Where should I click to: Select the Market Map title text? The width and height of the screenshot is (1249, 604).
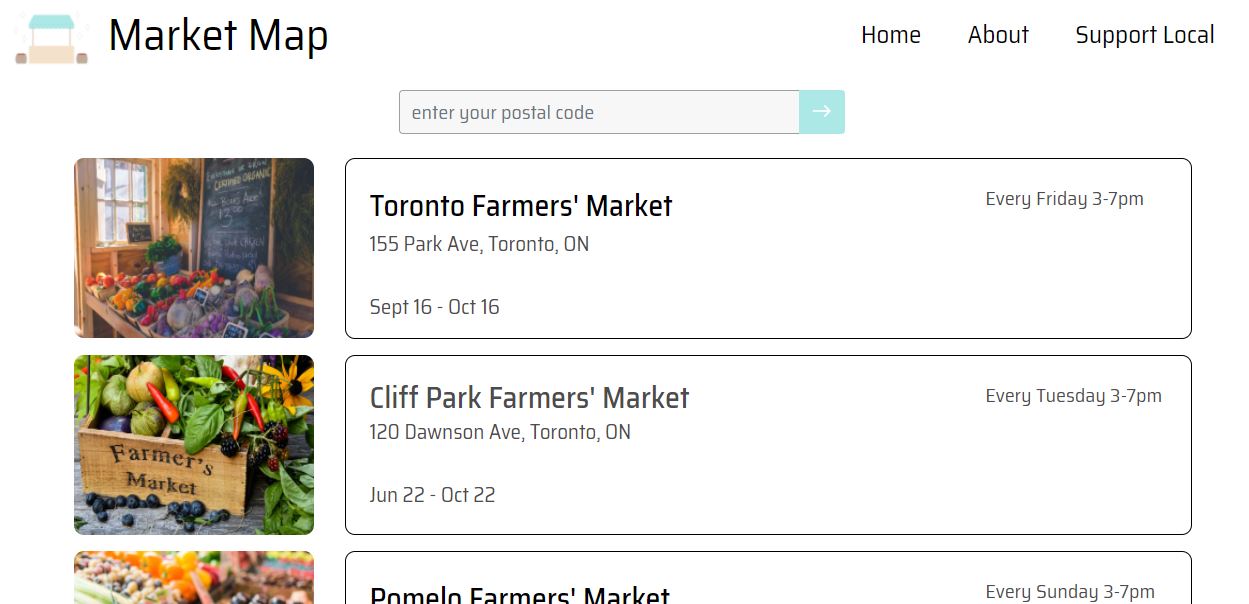220,36
